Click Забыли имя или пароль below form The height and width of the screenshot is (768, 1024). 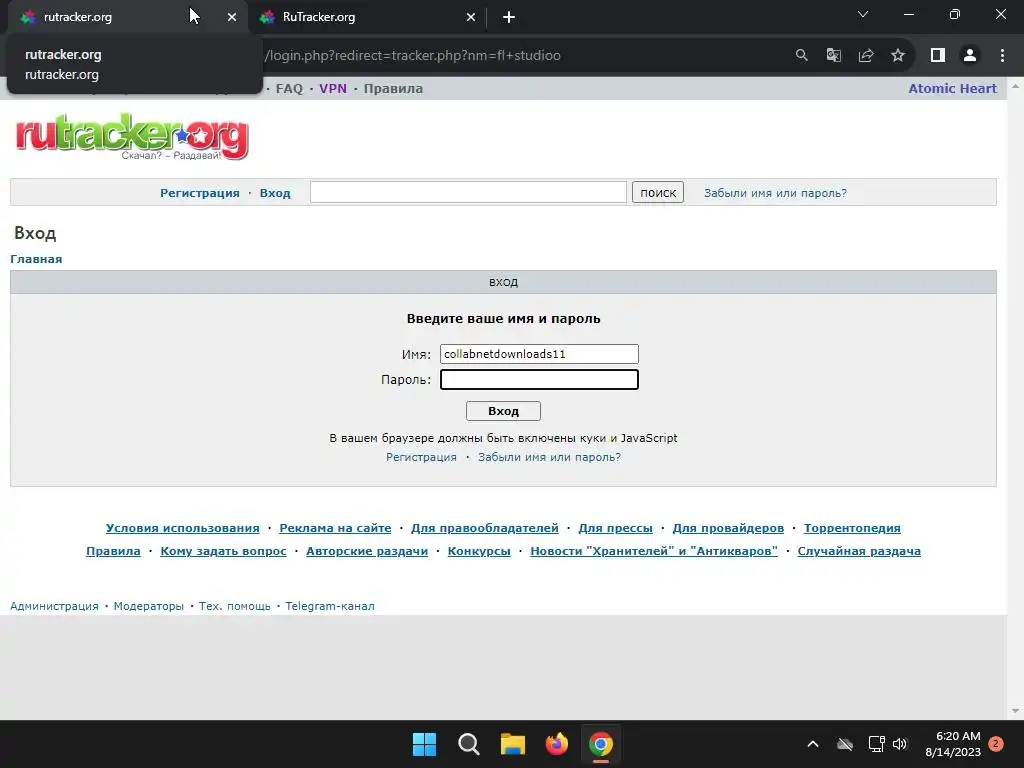(x=549, y=457)
